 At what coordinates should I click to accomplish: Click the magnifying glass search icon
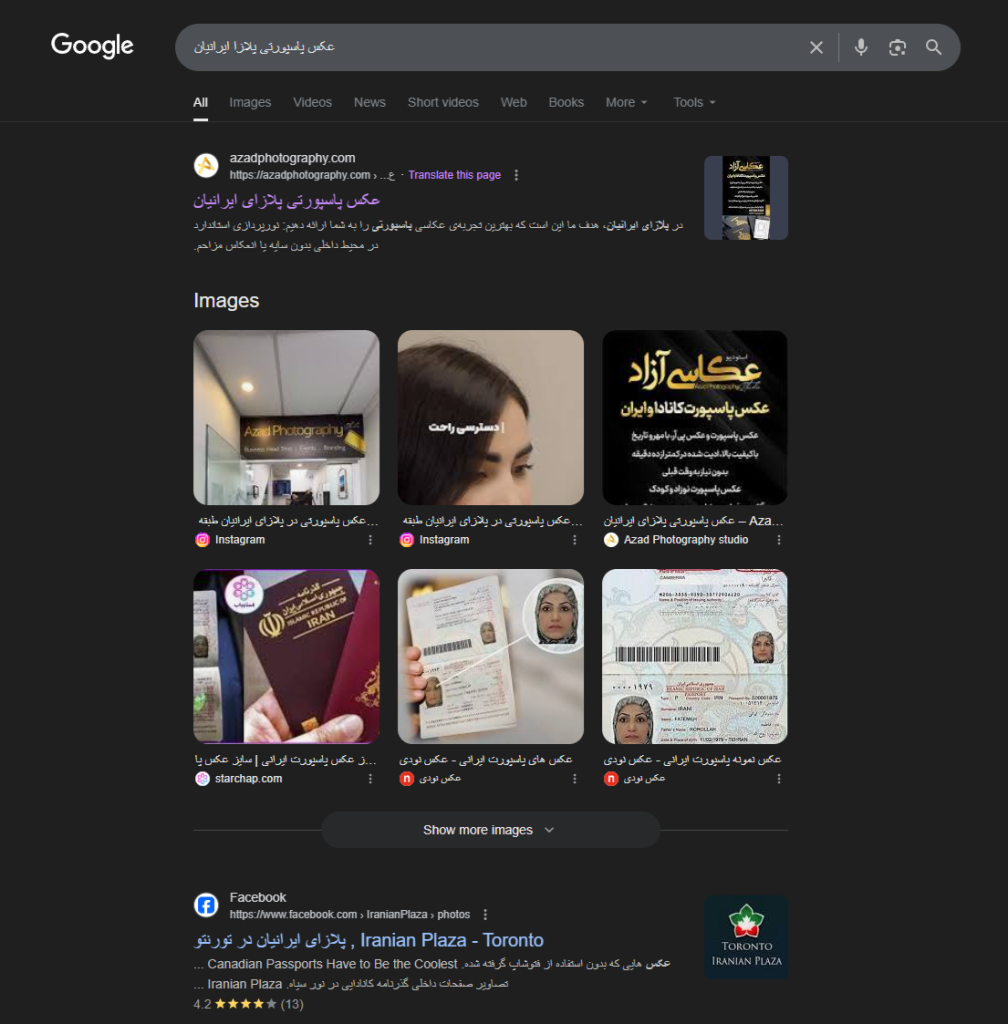coord(933,47)
